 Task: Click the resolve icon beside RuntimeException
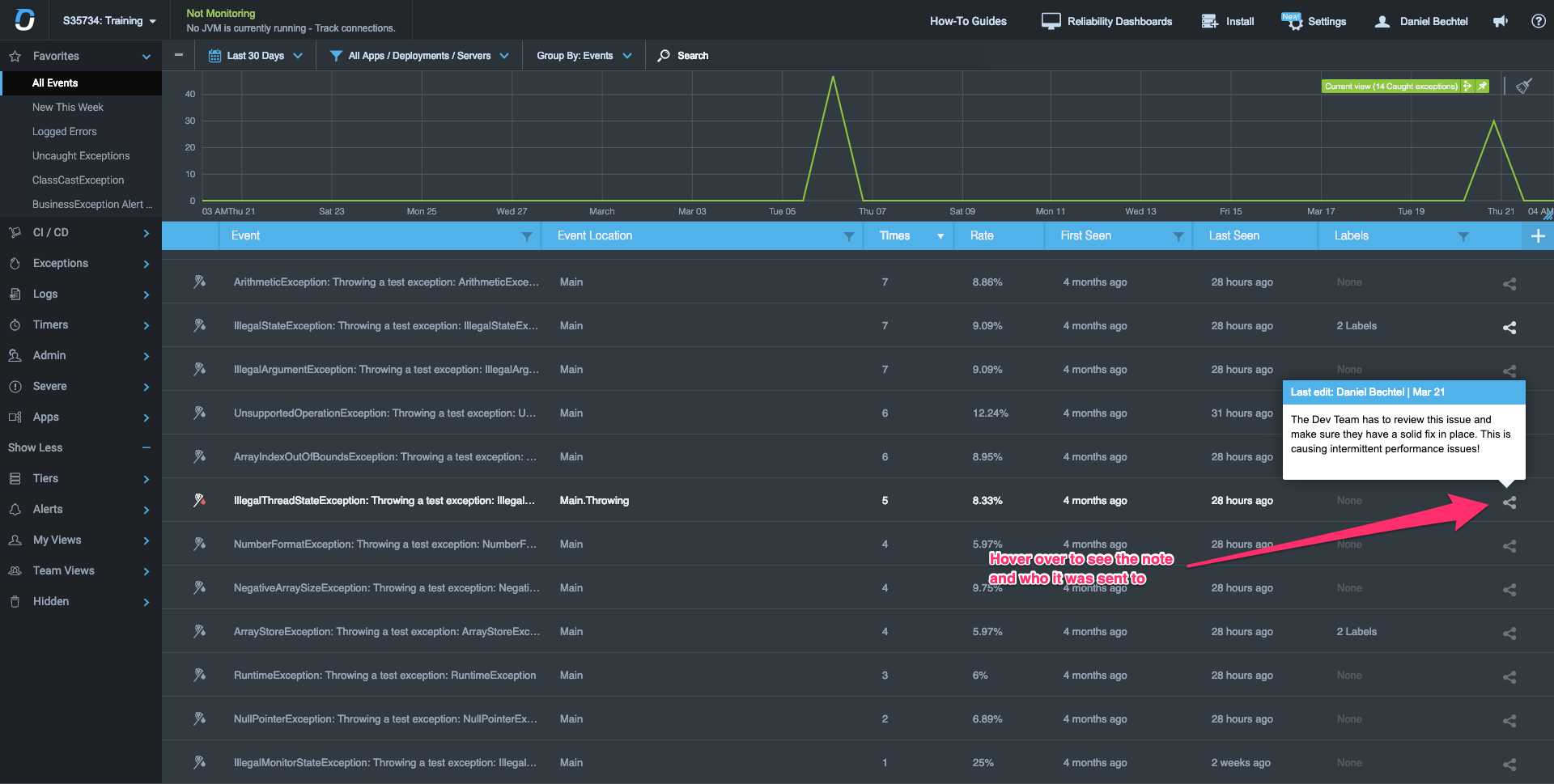click(x=199, y=675)
